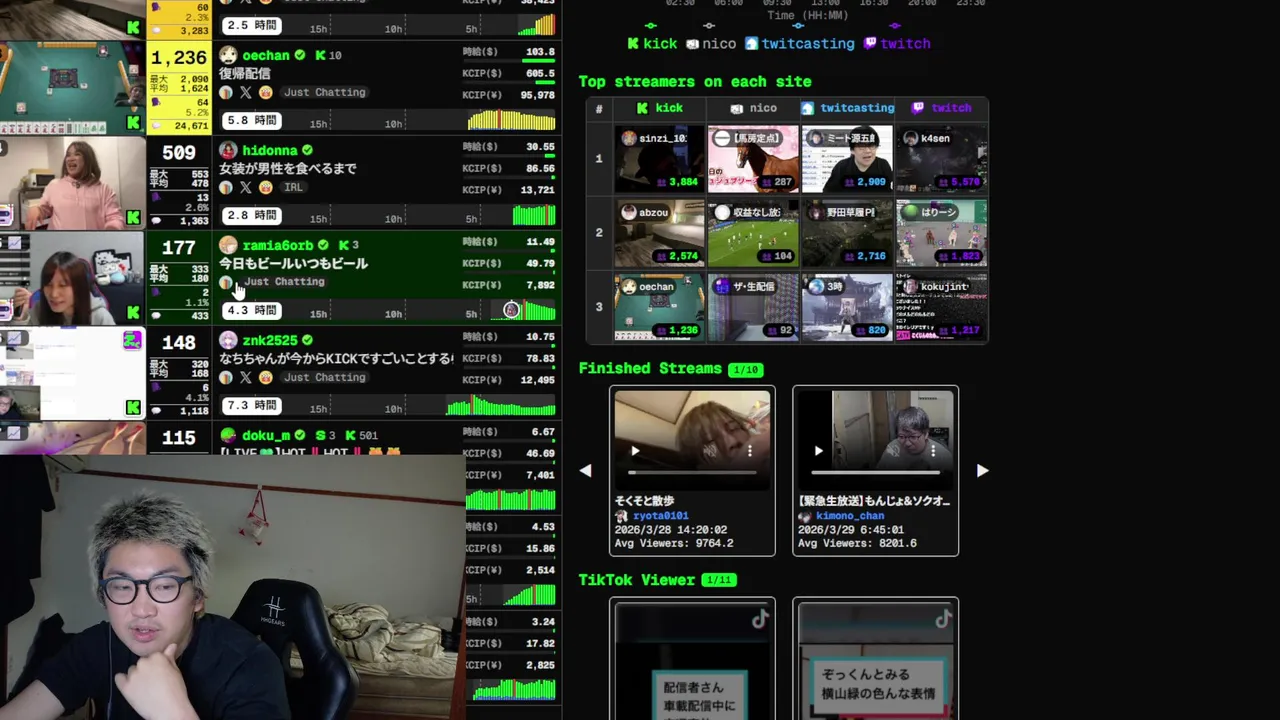Click the Kick badge on the mahjong thumbnail
The width and height of the screenshot is (1280, 720).
click(x=133, y=122)
